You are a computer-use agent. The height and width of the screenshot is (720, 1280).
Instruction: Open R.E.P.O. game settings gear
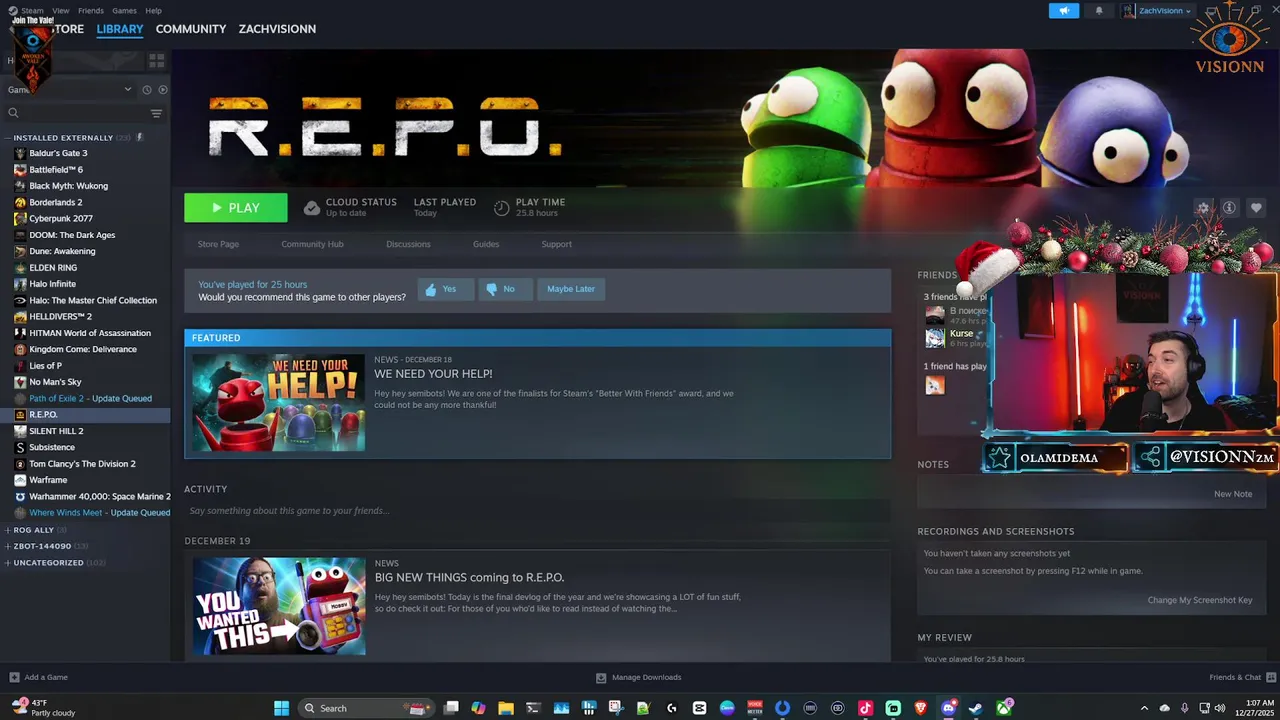pos(1203,208)
